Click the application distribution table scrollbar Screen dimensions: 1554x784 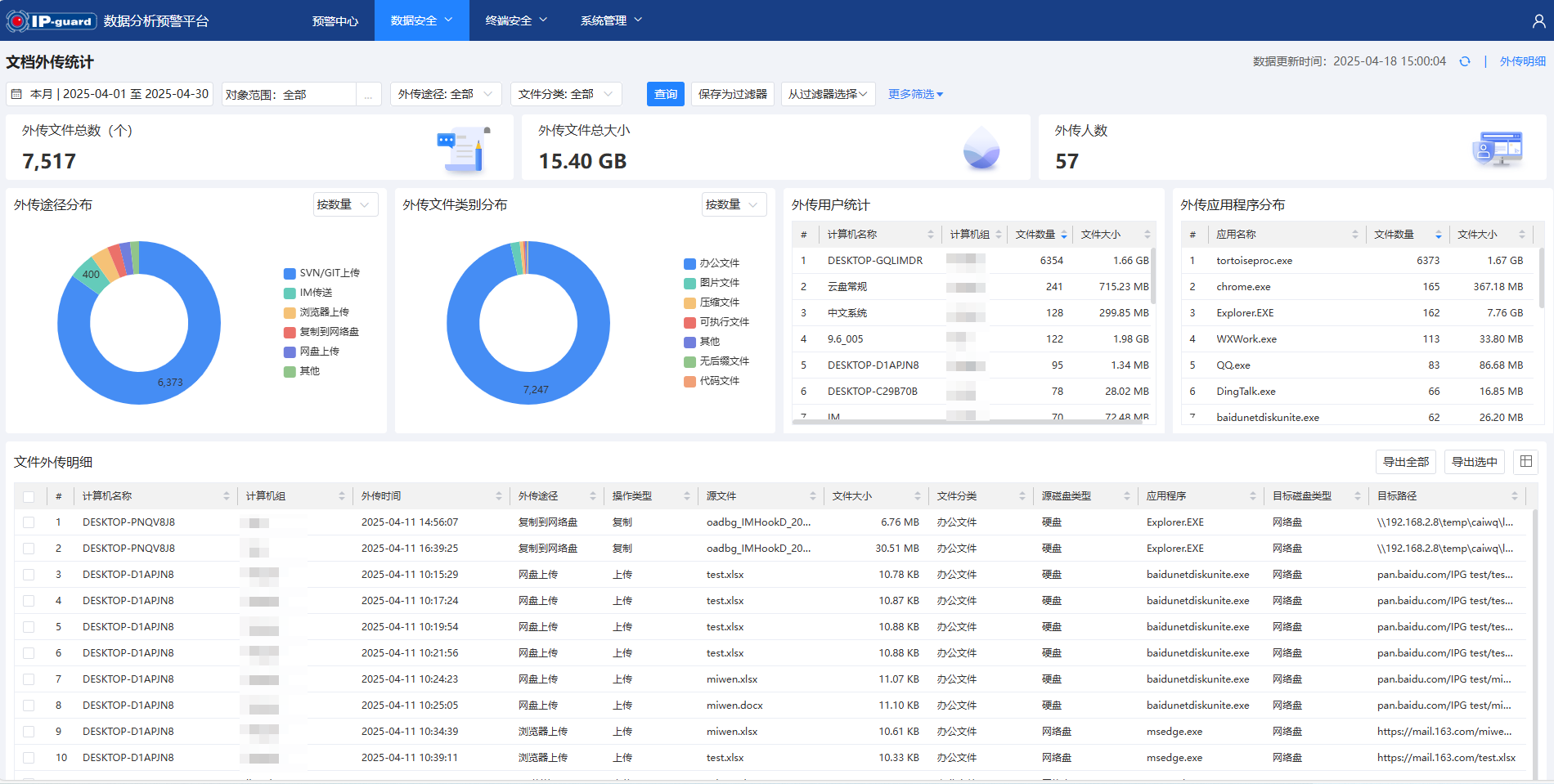(1542, 278)
